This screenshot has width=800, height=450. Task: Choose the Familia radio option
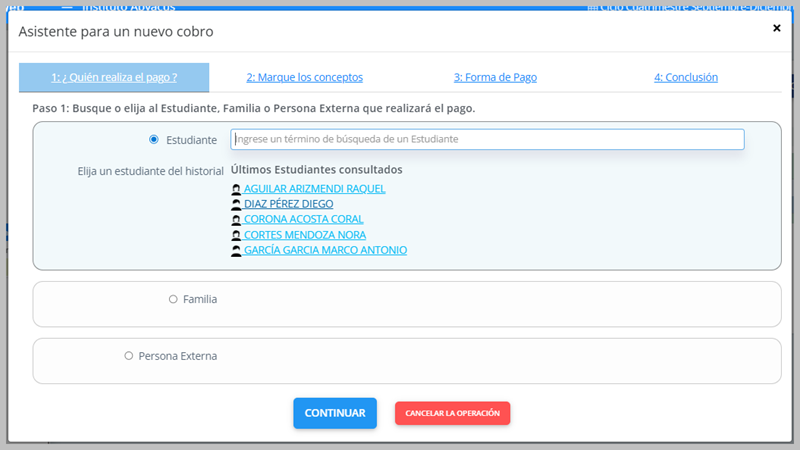tap(173, 299)
